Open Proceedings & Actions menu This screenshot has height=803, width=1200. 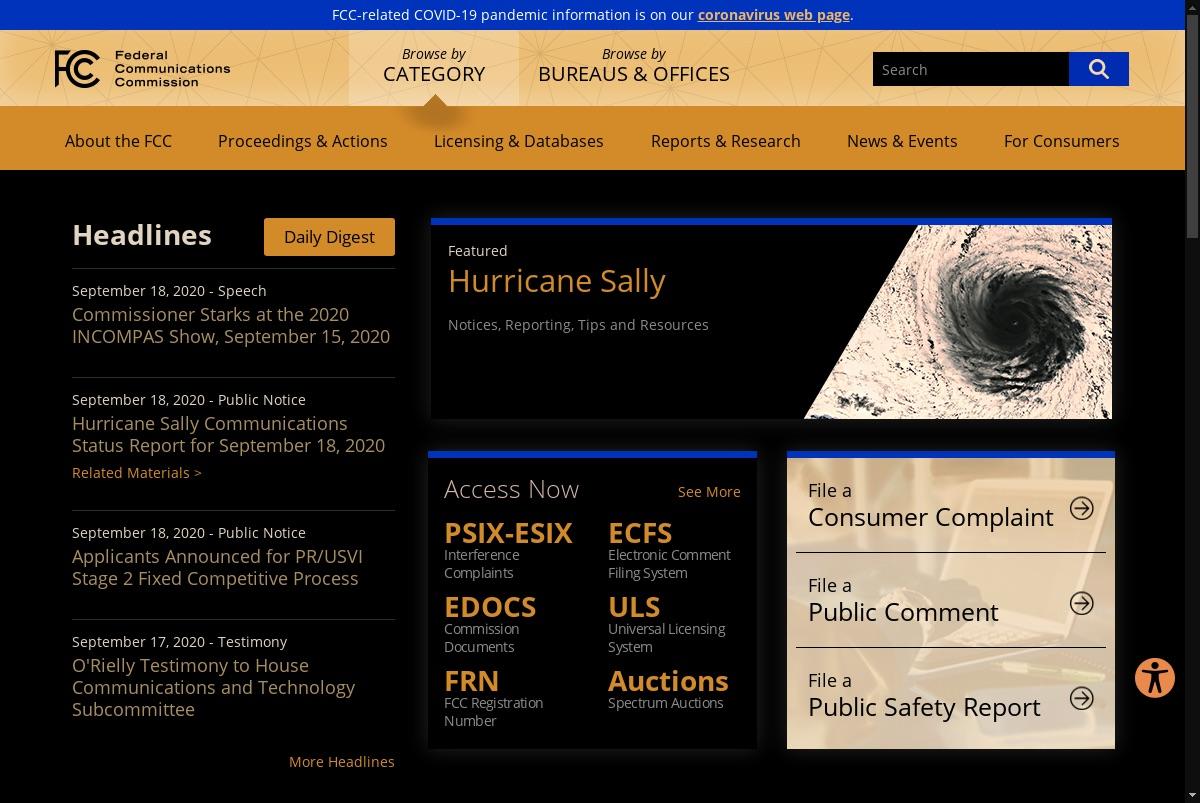click(x=303, y=141)
